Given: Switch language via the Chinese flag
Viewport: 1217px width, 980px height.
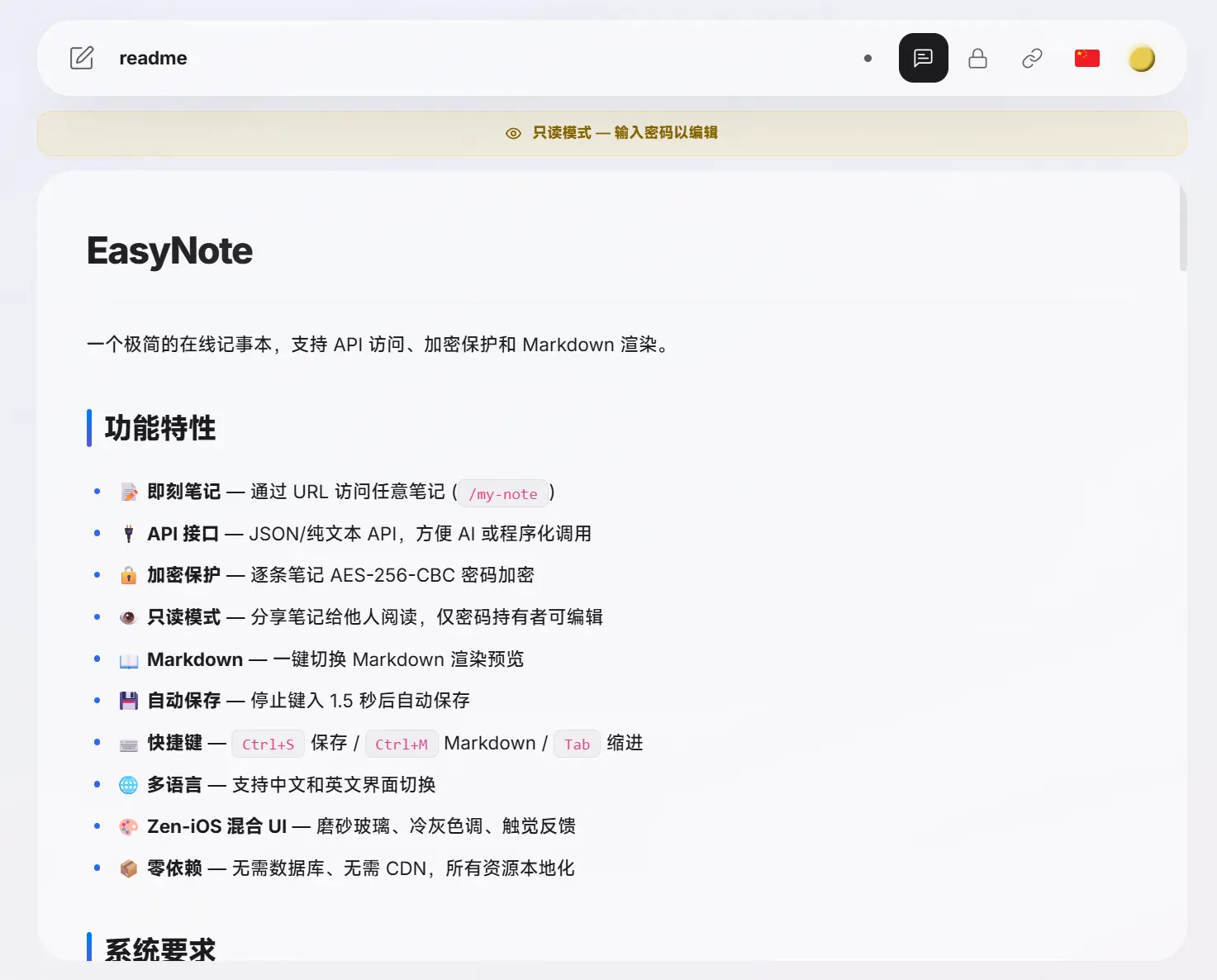Looking at the screenshot, I should click(1086, 58).
